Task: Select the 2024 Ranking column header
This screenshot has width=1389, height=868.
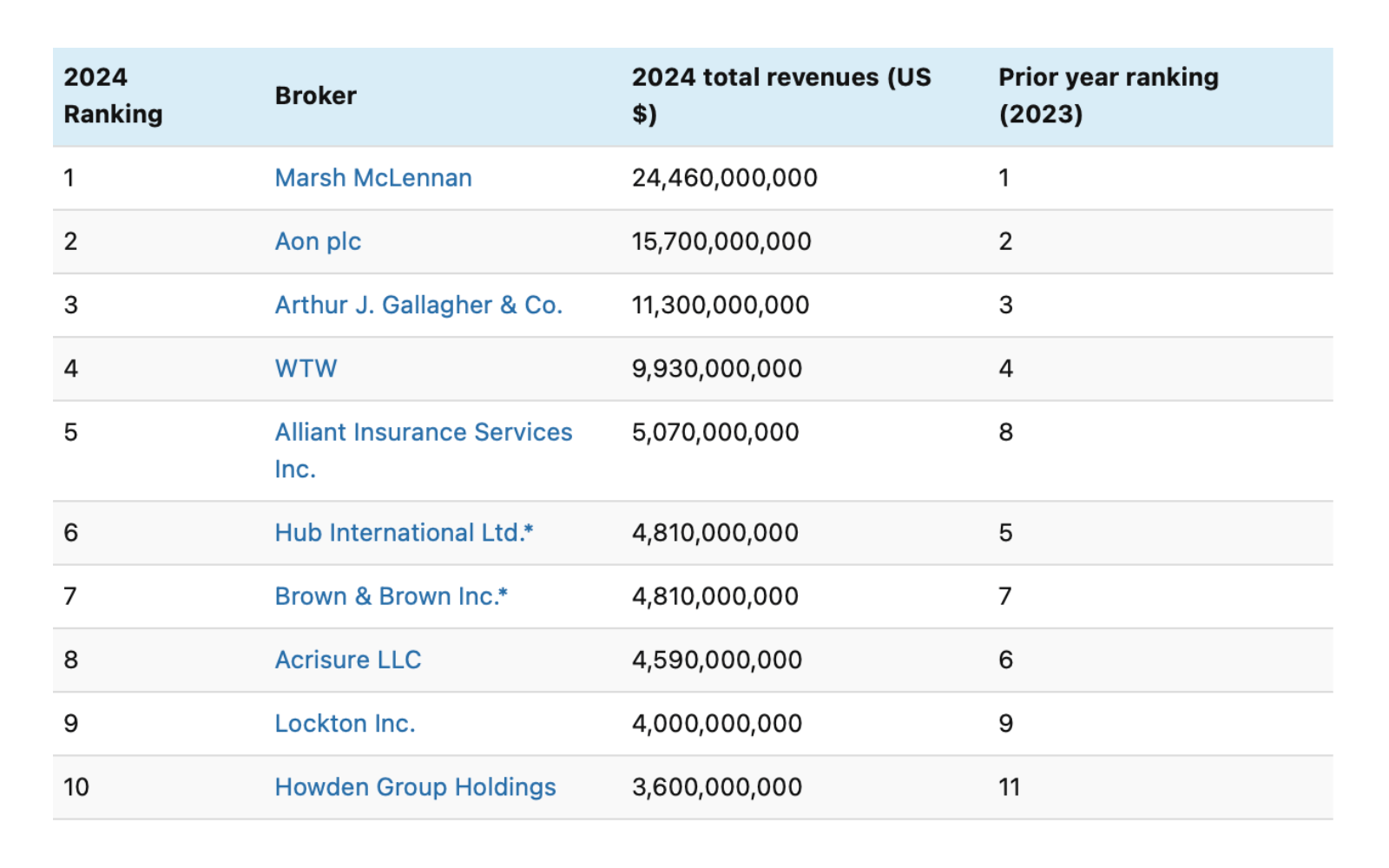Action: click(x=112, y=95)
